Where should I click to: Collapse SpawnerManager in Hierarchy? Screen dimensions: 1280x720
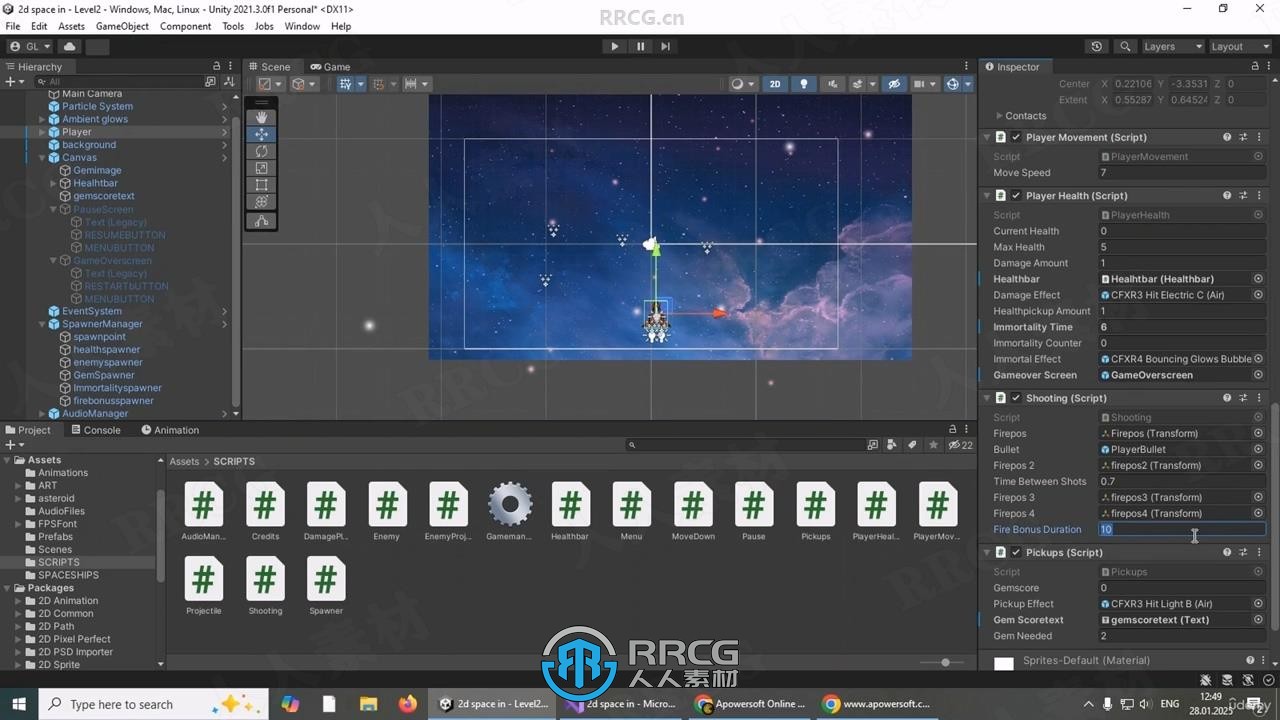pos(42,324)
